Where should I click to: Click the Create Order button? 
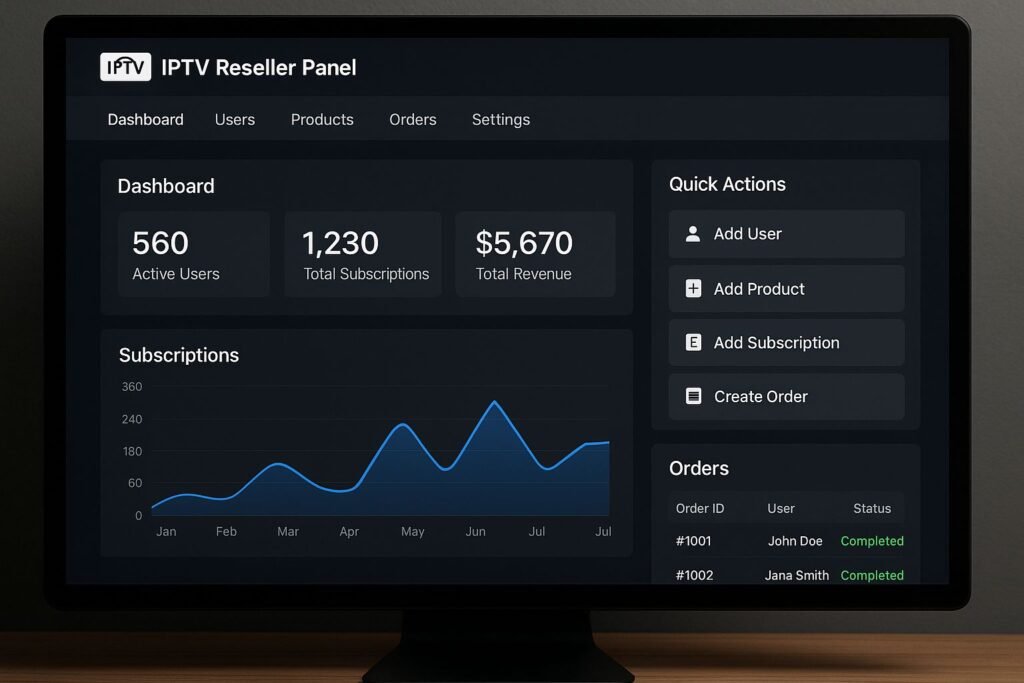coord(785,396)
